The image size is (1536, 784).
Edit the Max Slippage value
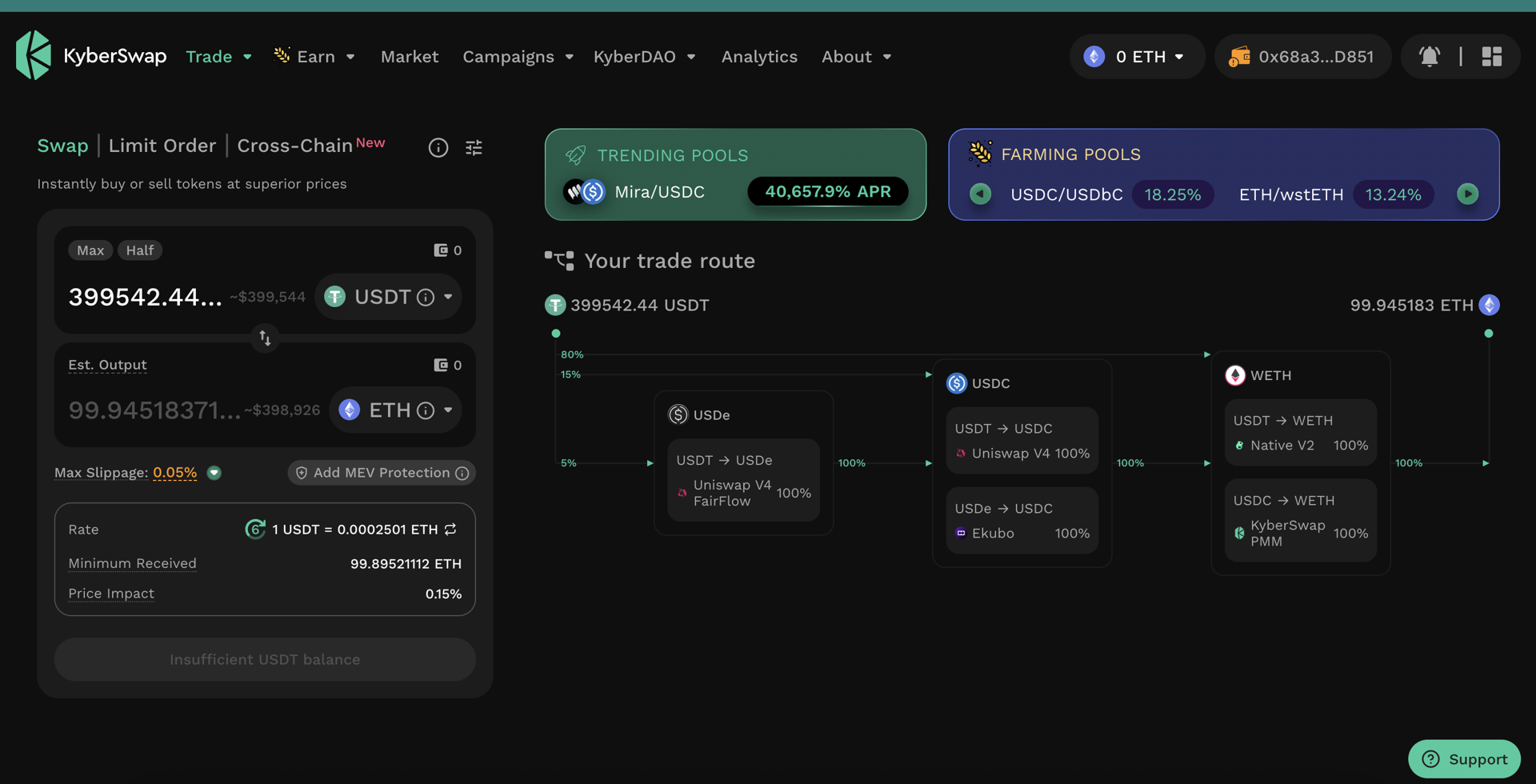pyautogui.click(x=174, y=472)
